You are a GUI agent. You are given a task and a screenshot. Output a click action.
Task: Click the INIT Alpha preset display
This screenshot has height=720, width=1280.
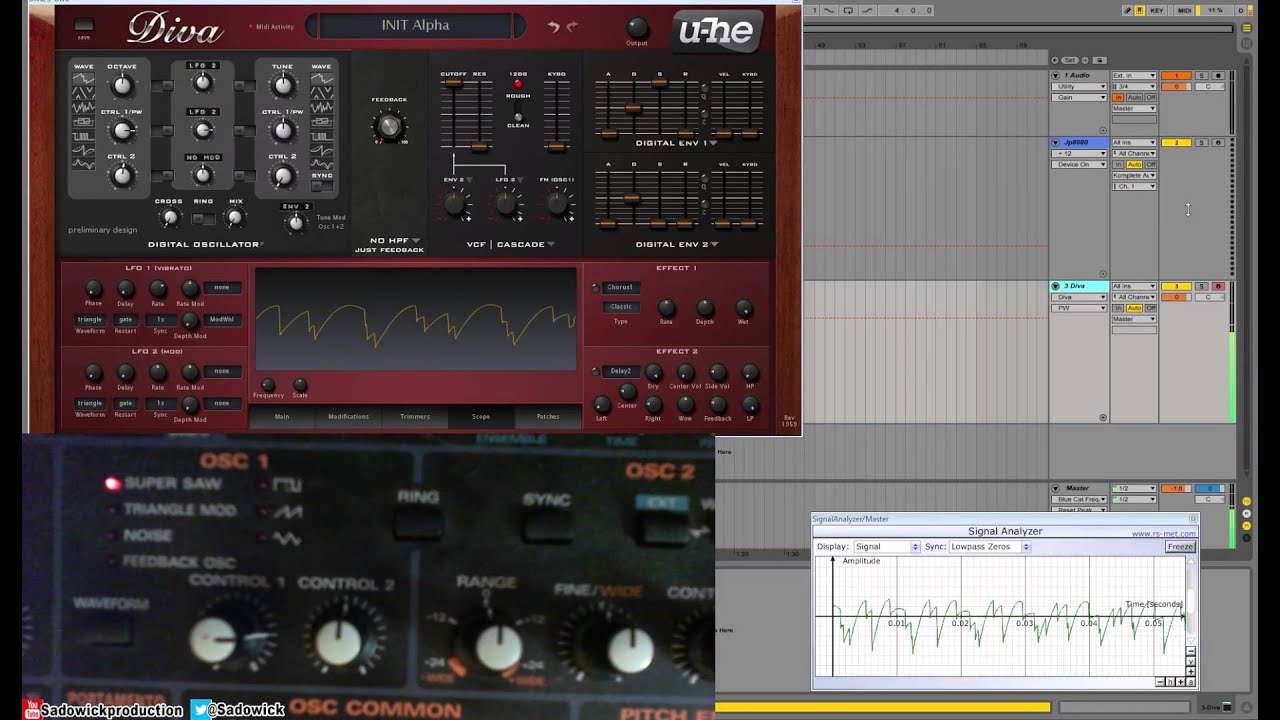(x=415, y=25)
